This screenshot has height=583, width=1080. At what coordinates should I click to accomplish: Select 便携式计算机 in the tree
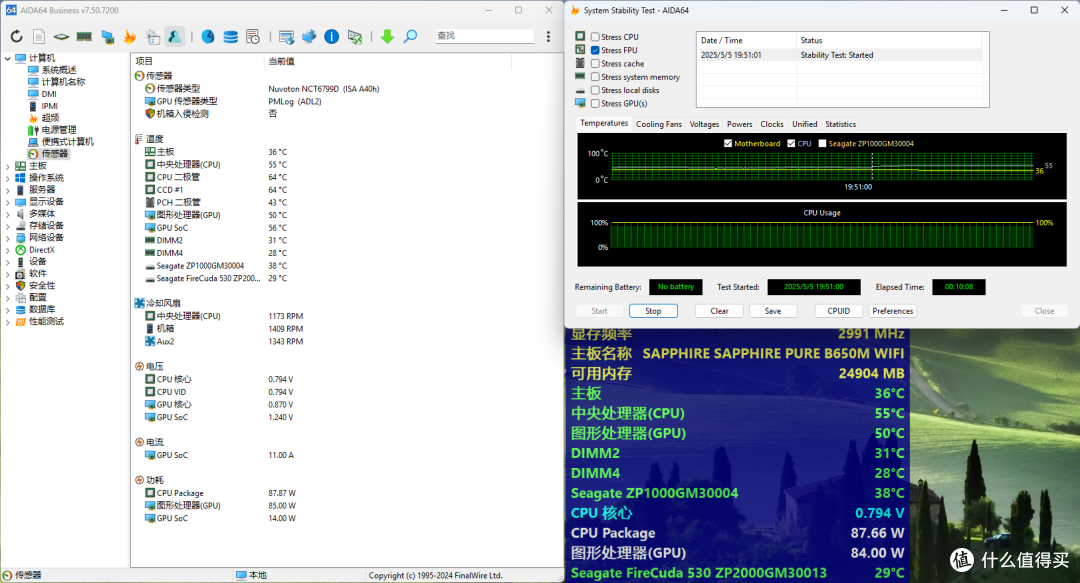(x=68, y=142)
